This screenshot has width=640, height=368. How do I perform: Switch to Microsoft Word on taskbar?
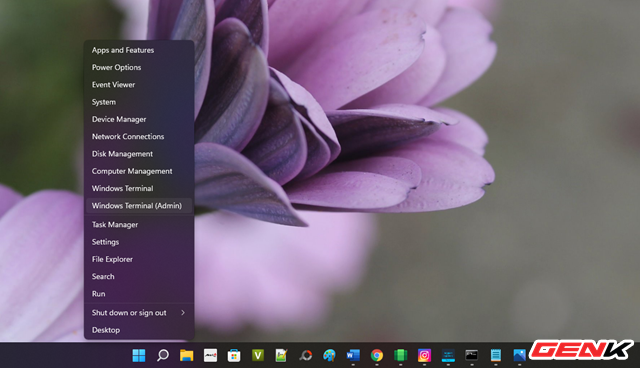[x=353, y=355]
